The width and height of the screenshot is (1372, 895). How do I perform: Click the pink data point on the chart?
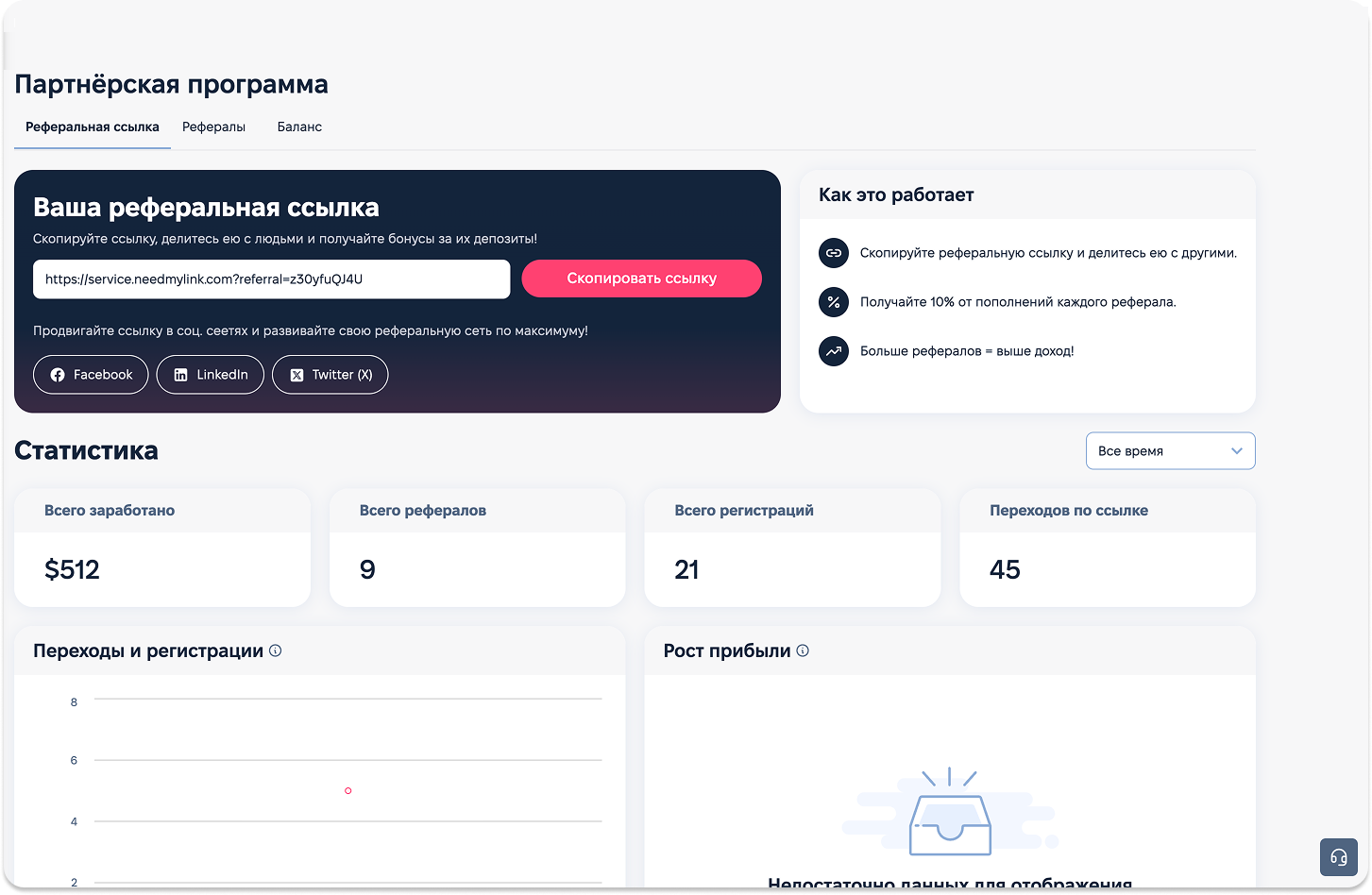[x=348, y=790]
